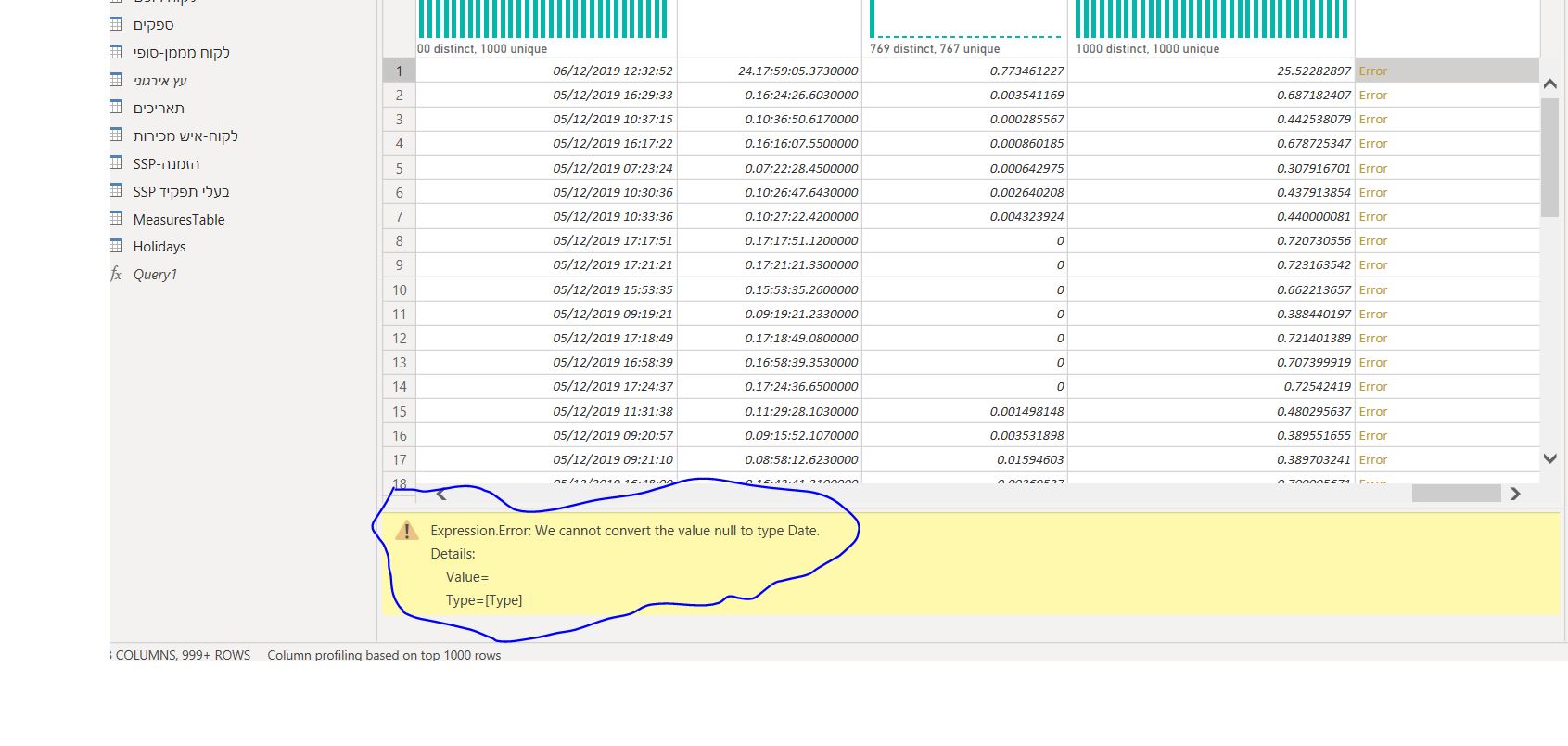Click the Expression.Error message text
Image resolution: width=1568 pixels, height=746 pixels.
point(625,531)
